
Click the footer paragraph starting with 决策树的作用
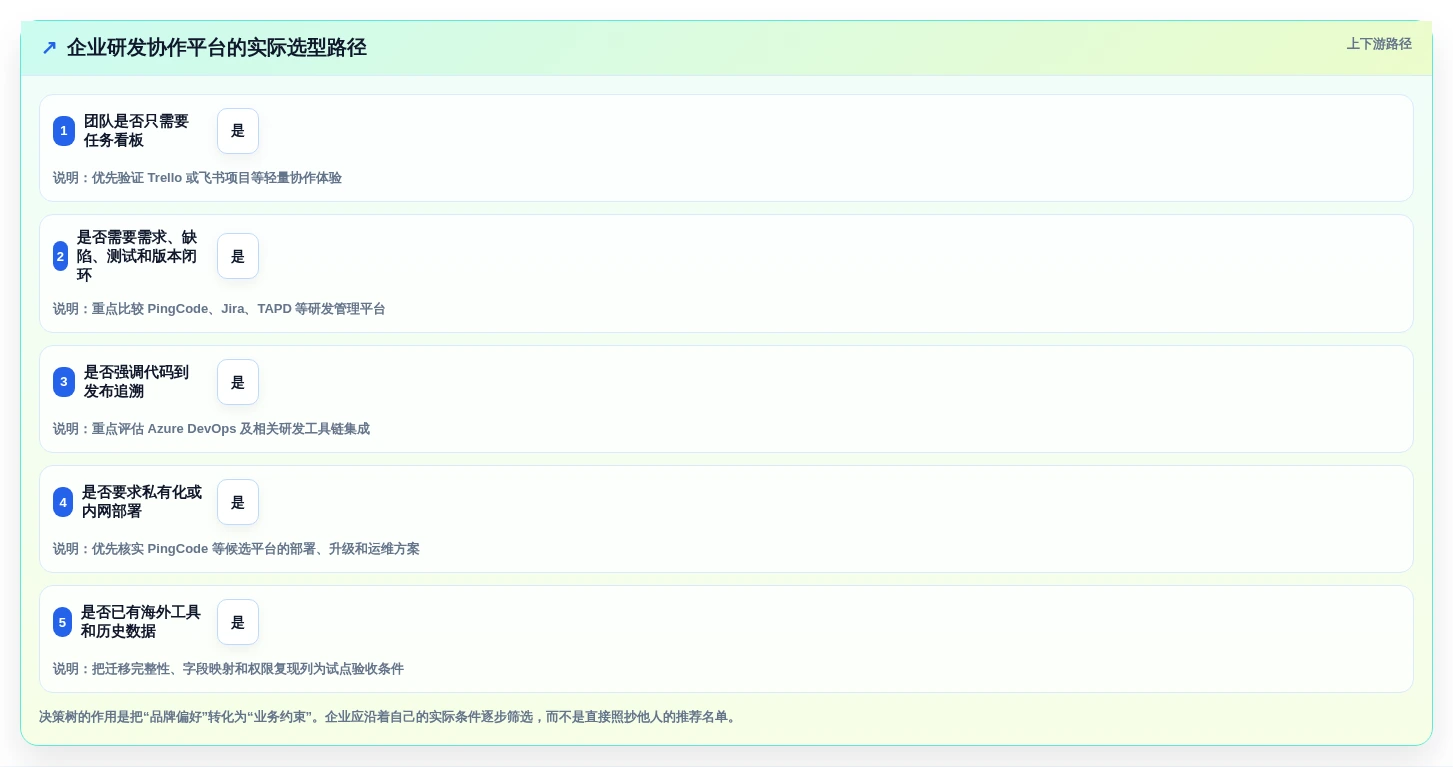[x=390, y=717]
